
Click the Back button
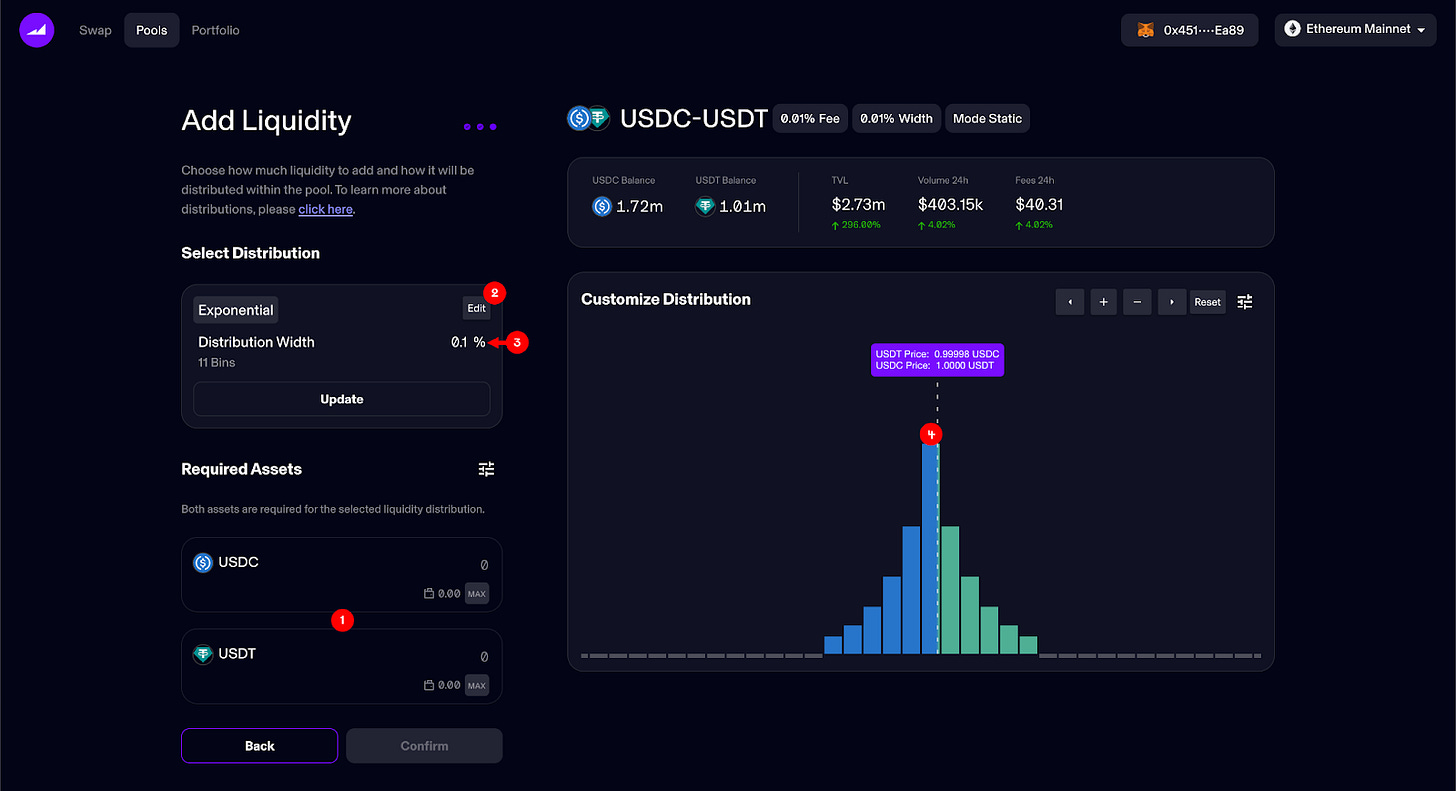(x=260, y=746)
